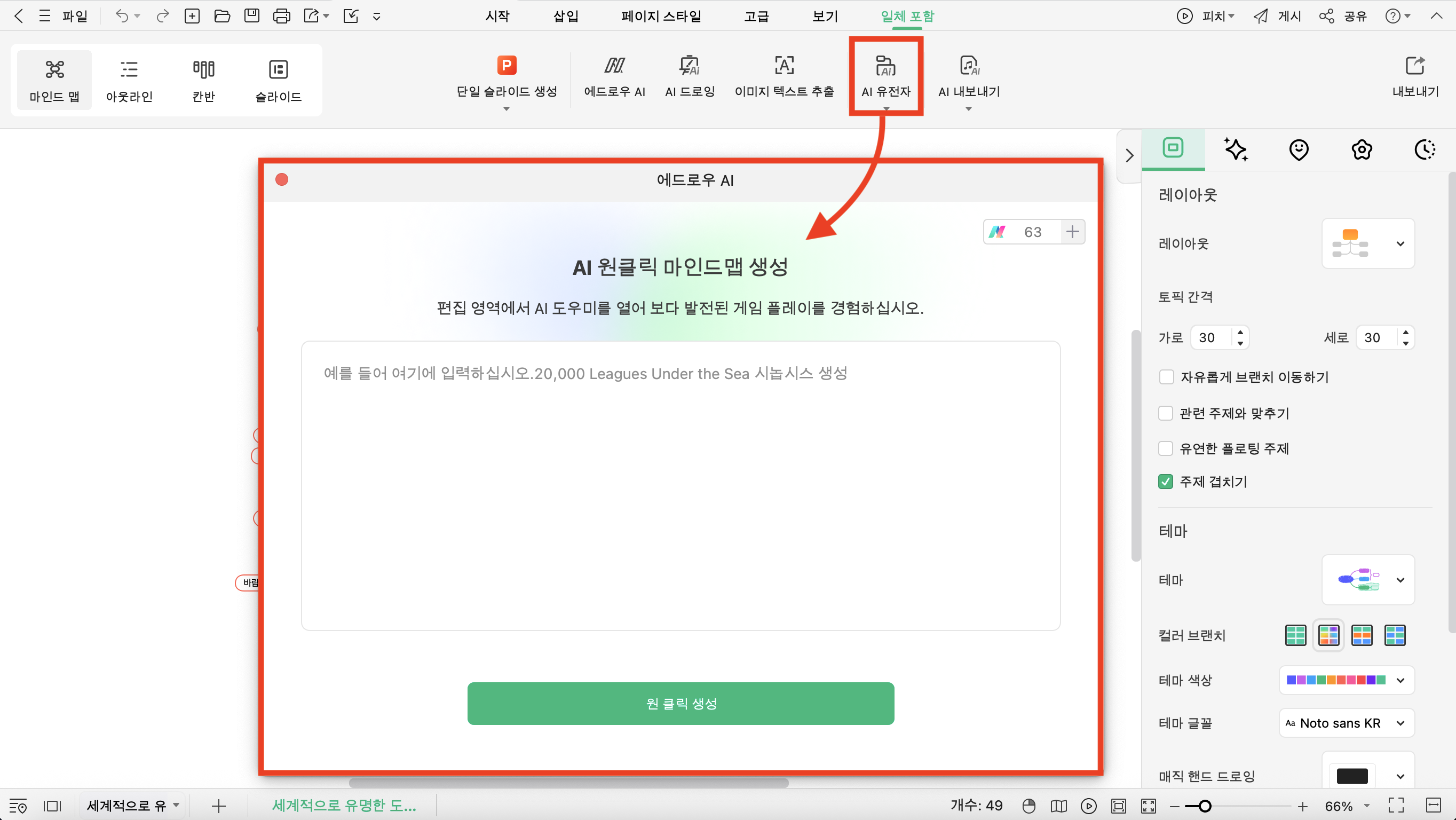Viewport: 1456px width, 820px height.
Task: Click the zoom slider handle
Action: [1205, 806]
